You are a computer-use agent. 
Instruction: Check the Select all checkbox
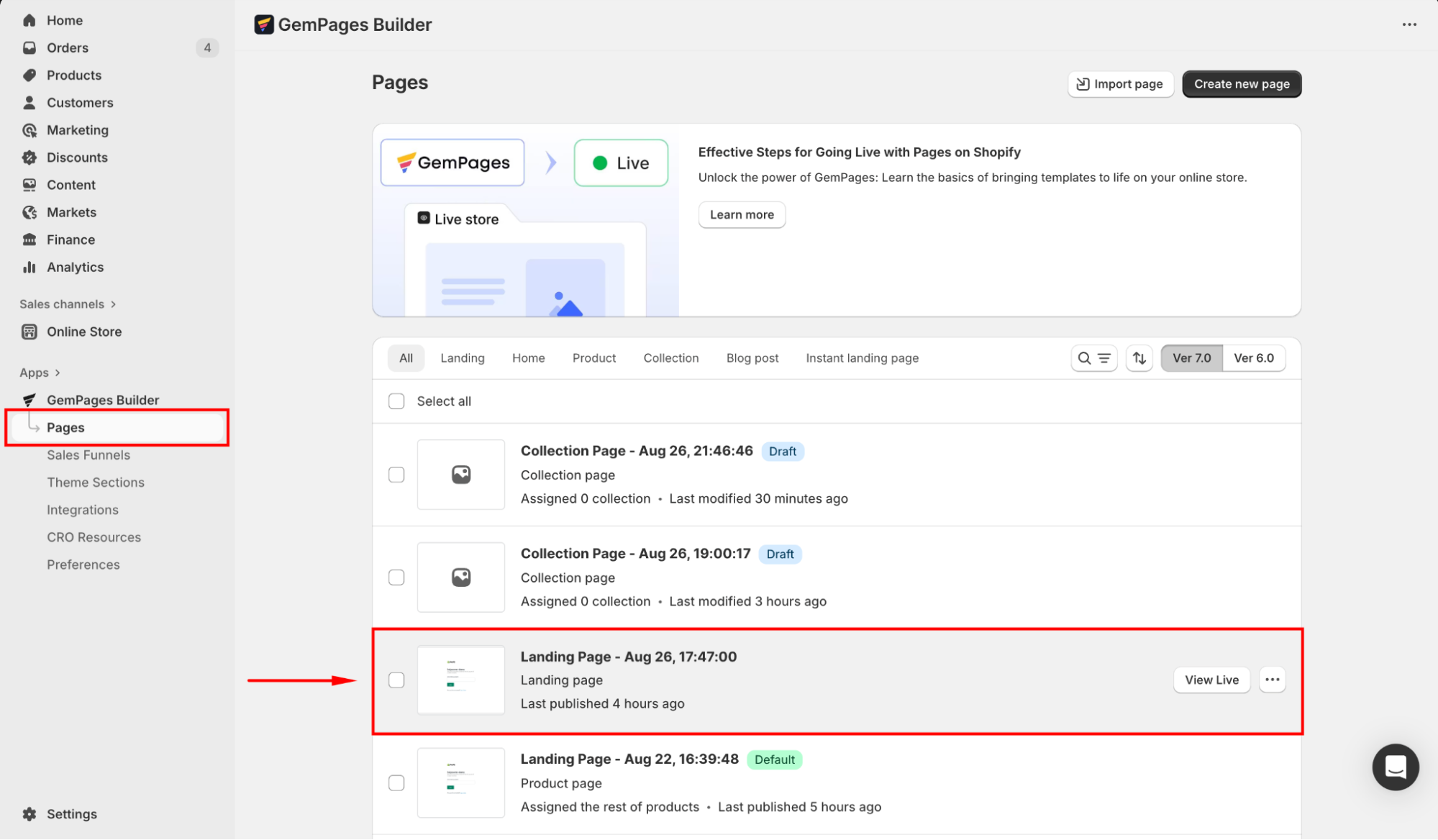396,401
